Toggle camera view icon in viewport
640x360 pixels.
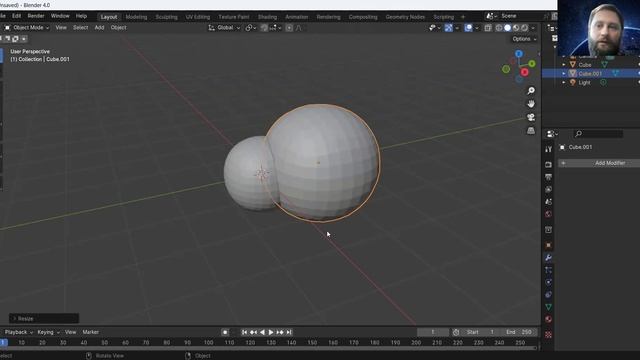click(531, 117)
